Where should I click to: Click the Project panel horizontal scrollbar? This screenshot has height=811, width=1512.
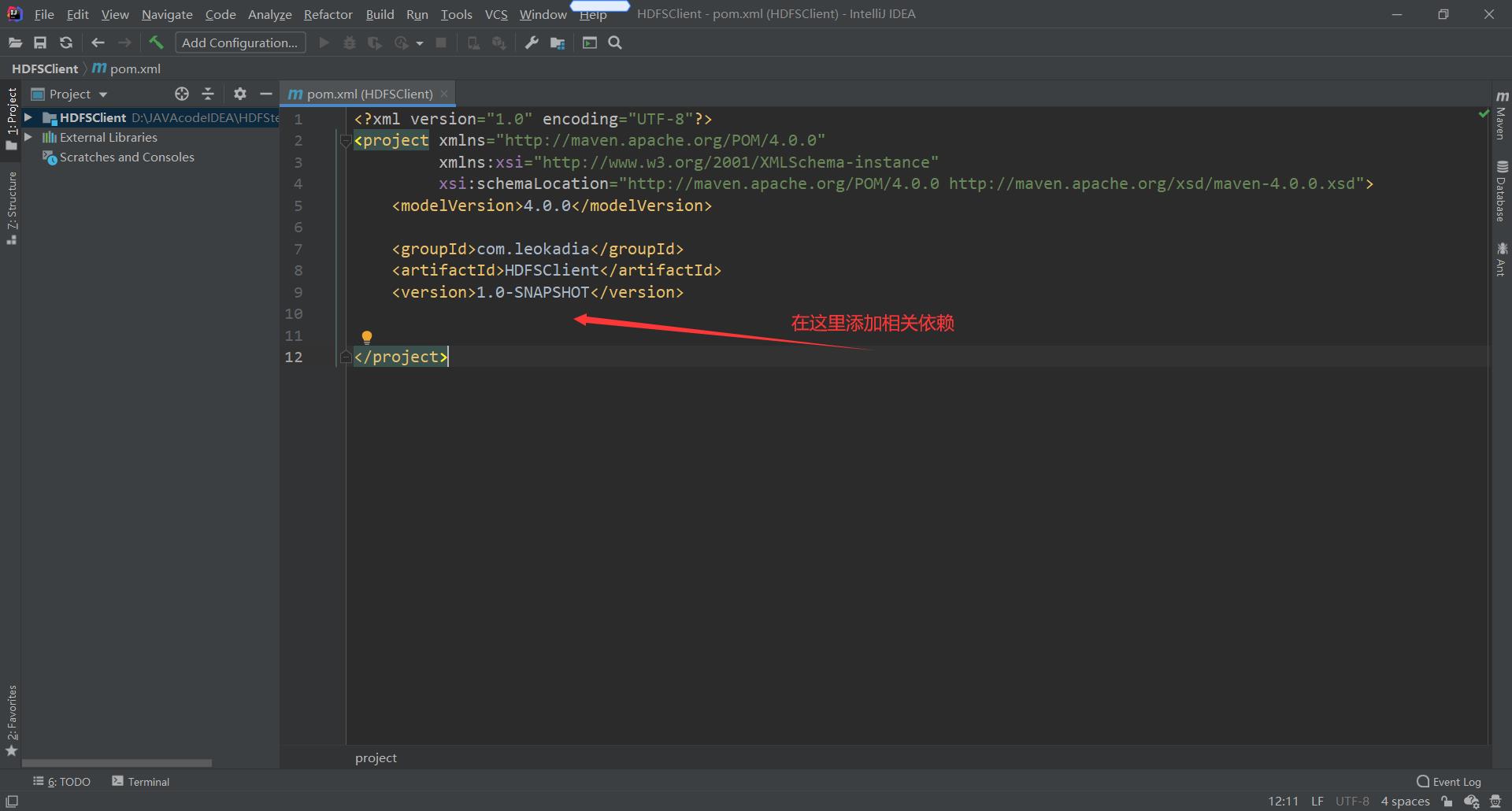[117, 763]
